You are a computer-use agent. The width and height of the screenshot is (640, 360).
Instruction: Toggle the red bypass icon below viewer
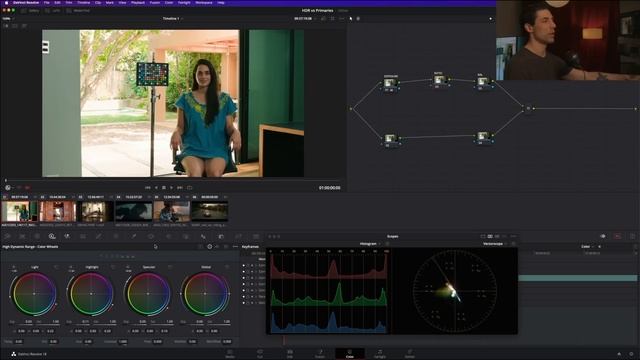pos(27,188)
